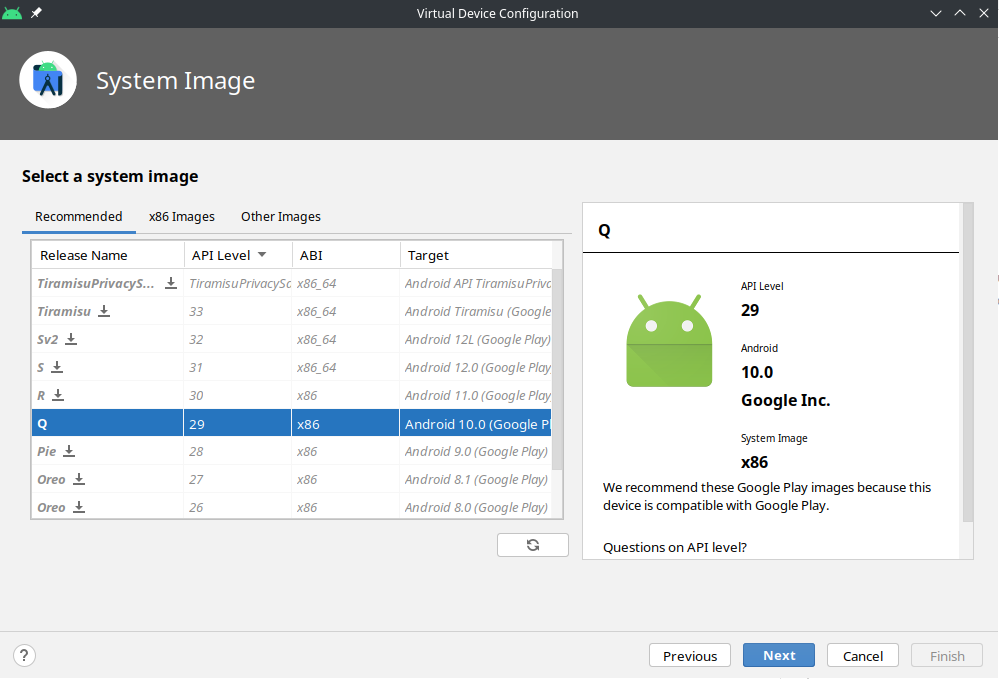This screenshot has width=999, height=679.
Task: Download the R API 30 image
Action: [x=58, y=396]
